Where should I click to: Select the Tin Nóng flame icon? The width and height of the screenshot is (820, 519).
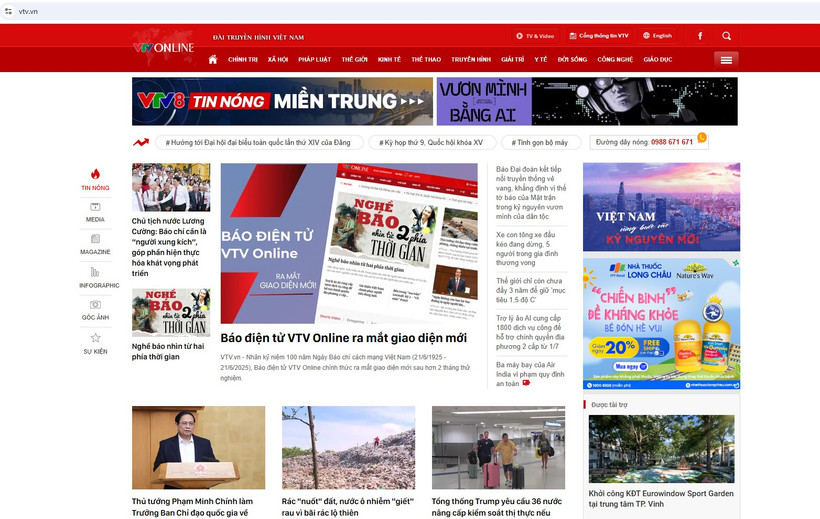pyautogui.click(x=95, y=174)
